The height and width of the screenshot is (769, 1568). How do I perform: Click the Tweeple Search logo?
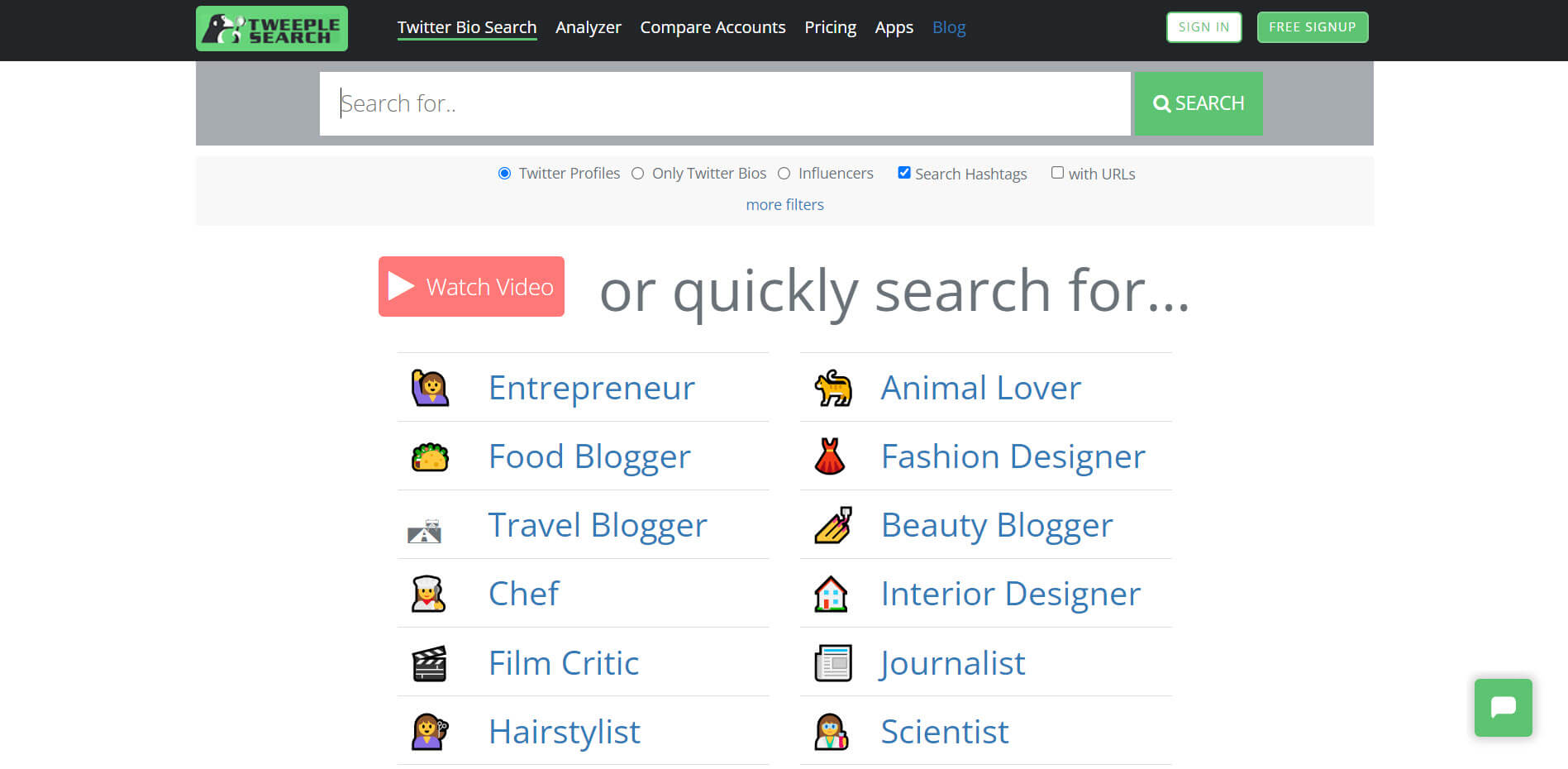tap(272, 27)
